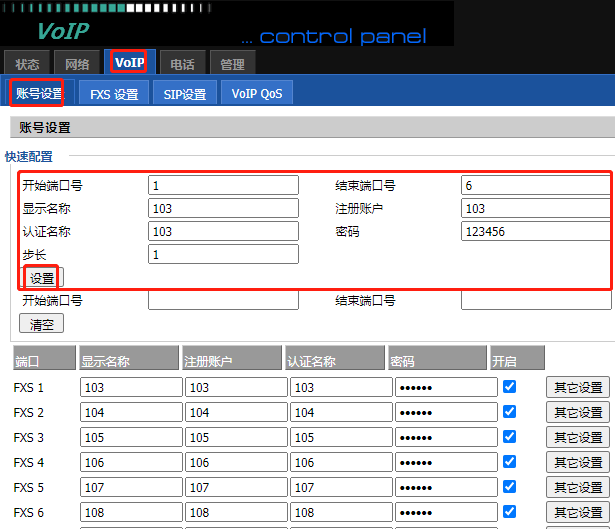This screenshot has width=615, height=529.
Task: Click the 开始端口号 field containing 1
Action: click(223, 186)
